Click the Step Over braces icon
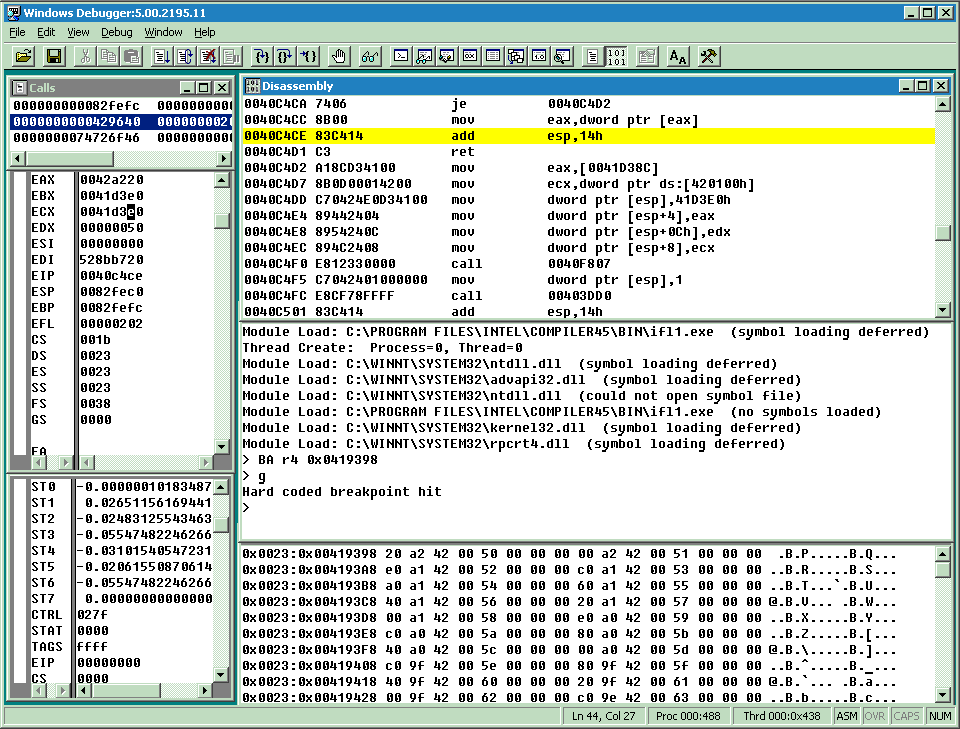The image size is (960, 729). [x=285, y=57]
